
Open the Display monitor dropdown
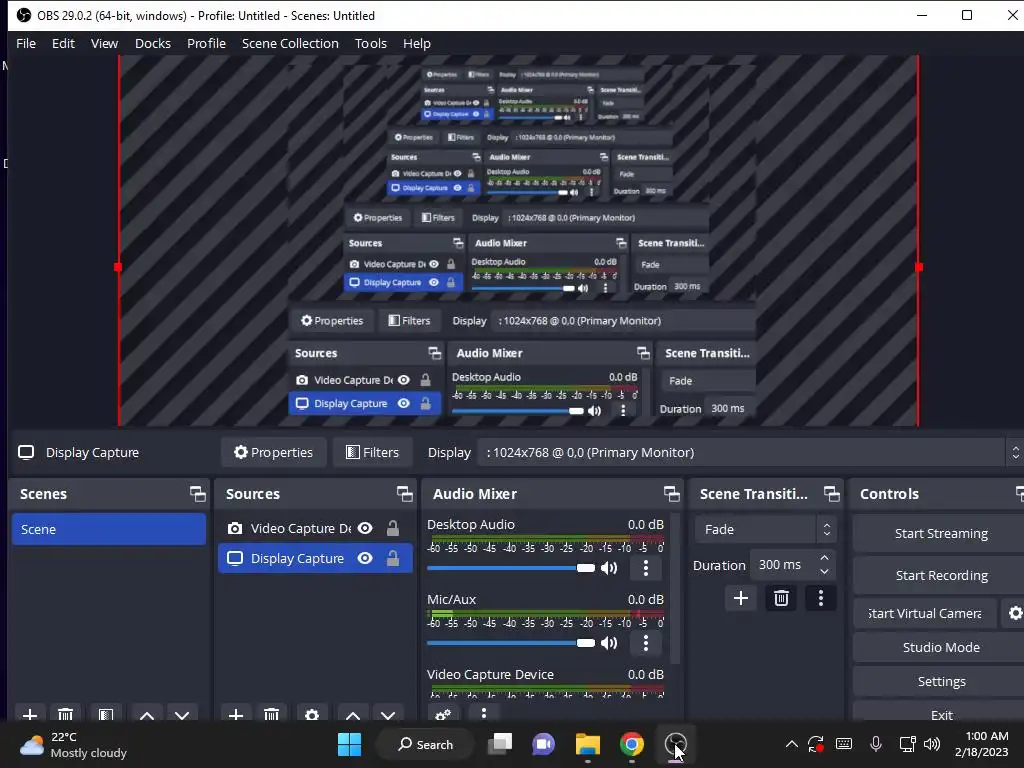coord(750,453)
